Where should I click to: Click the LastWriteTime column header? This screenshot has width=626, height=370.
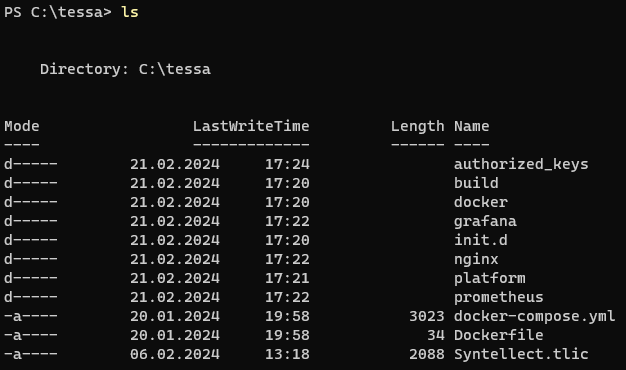(251, 126)
